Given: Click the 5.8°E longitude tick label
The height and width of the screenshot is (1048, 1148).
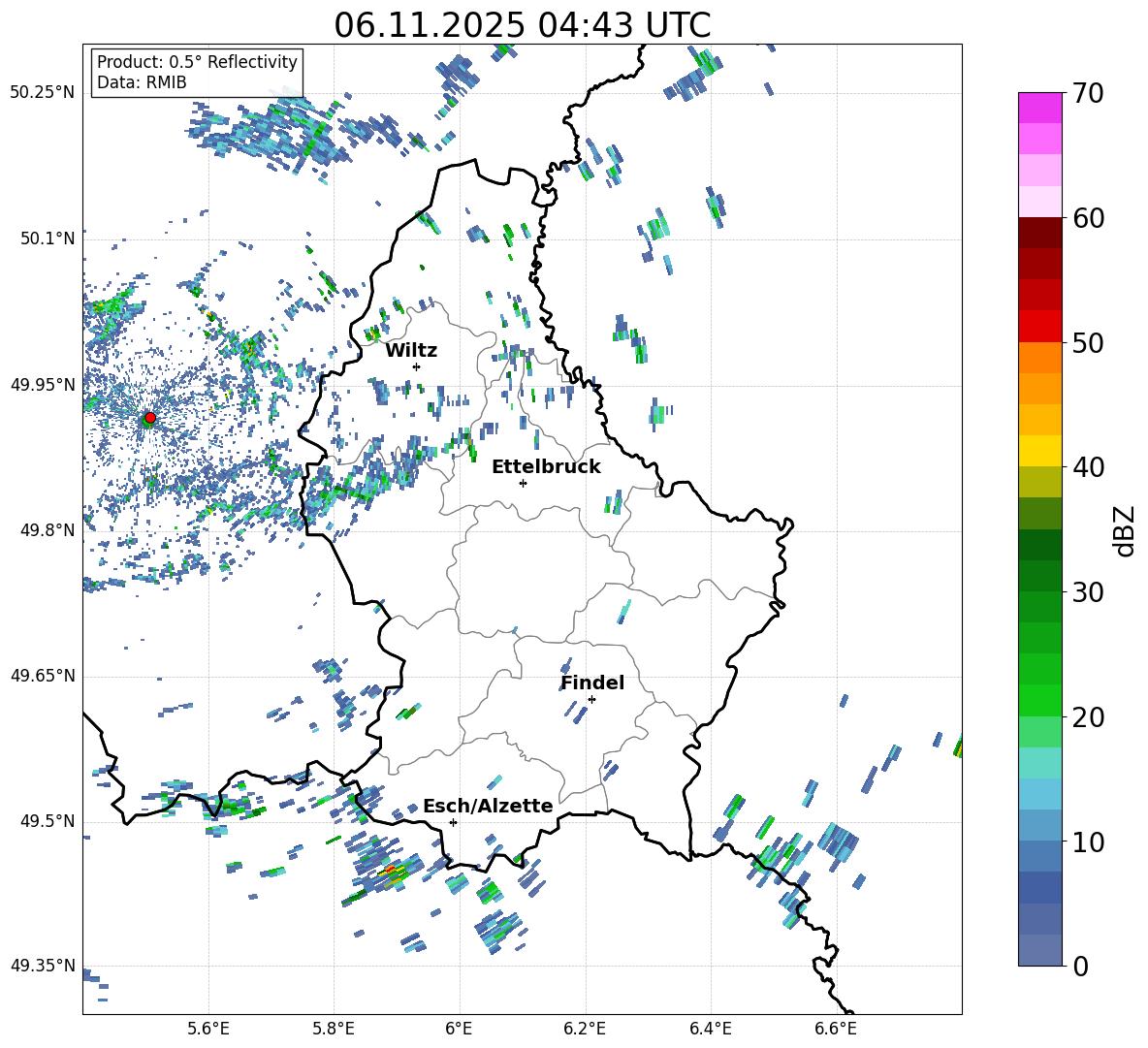Looking at the screenshot, I should 334,1029.
